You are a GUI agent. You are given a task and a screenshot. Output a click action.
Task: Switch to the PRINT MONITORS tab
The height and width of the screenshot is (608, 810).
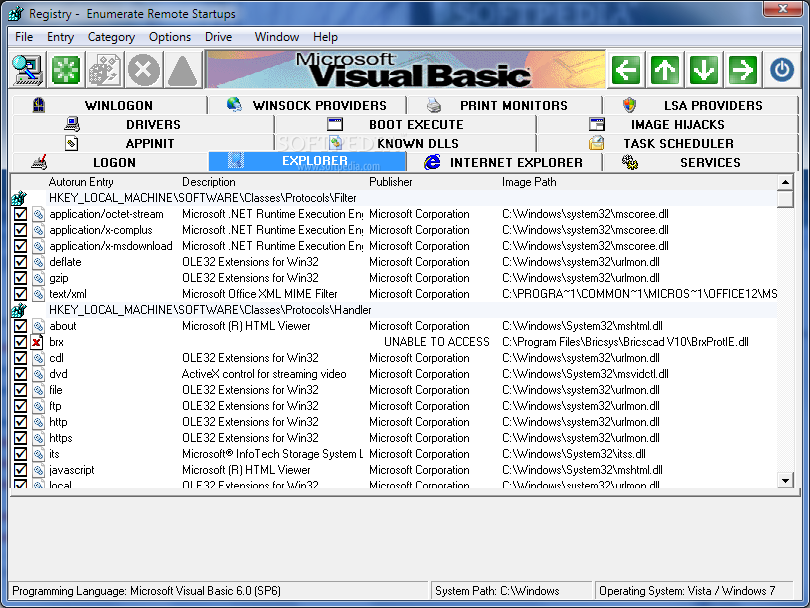click(505, 105)
